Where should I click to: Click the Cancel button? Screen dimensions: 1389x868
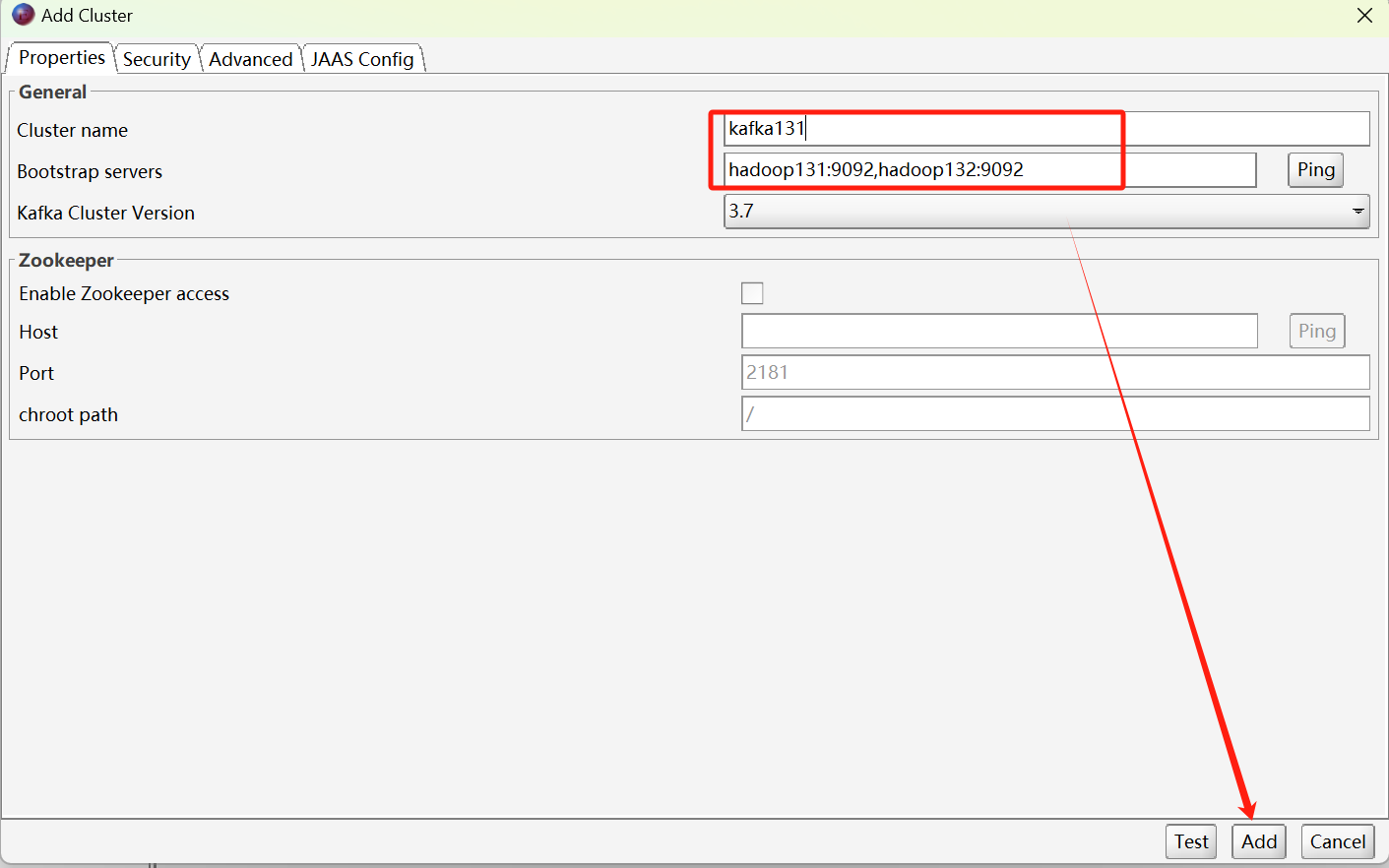[x=1337, y=841]
